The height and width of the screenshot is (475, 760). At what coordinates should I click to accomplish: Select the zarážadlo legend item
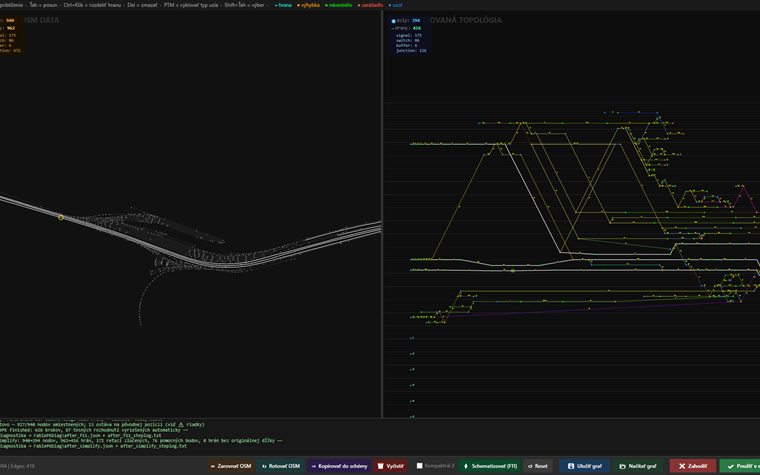pos(370,5)
